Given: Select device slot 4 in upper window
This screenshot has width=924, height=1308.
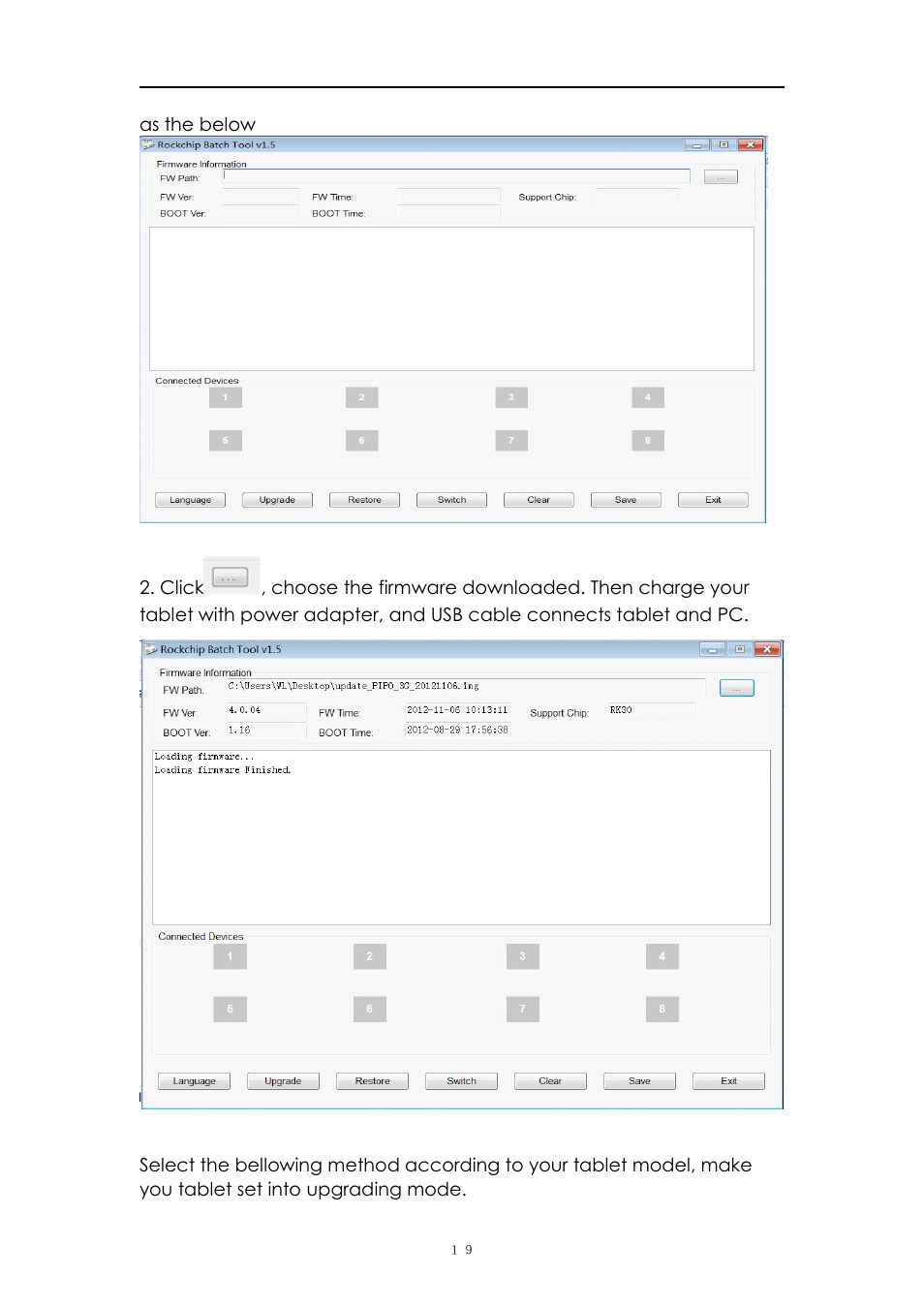Looking at the screenshot, I should pos(648,397).
